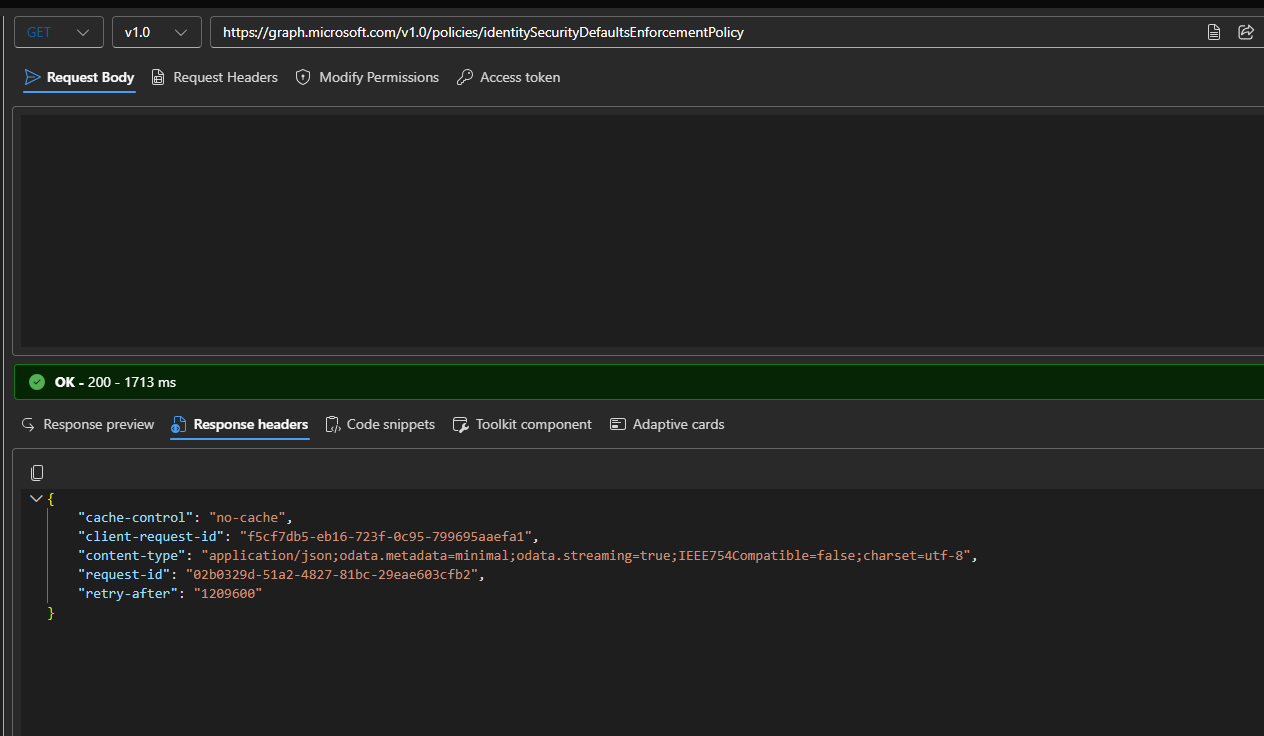Open the Code snippets tab
Screen dimensions: 1264x736
tap(380, 424)
